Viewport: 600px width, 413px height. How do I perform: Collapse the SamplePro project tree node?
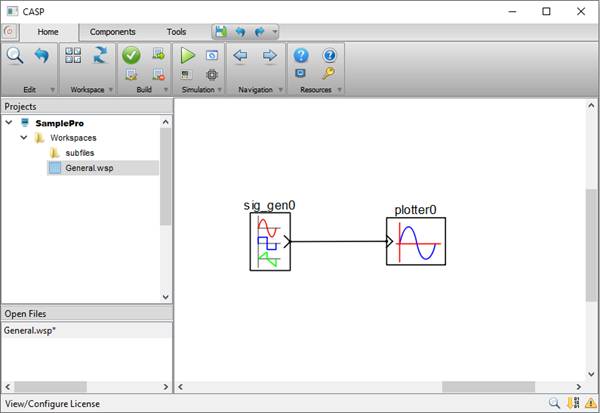coord(9,123)
